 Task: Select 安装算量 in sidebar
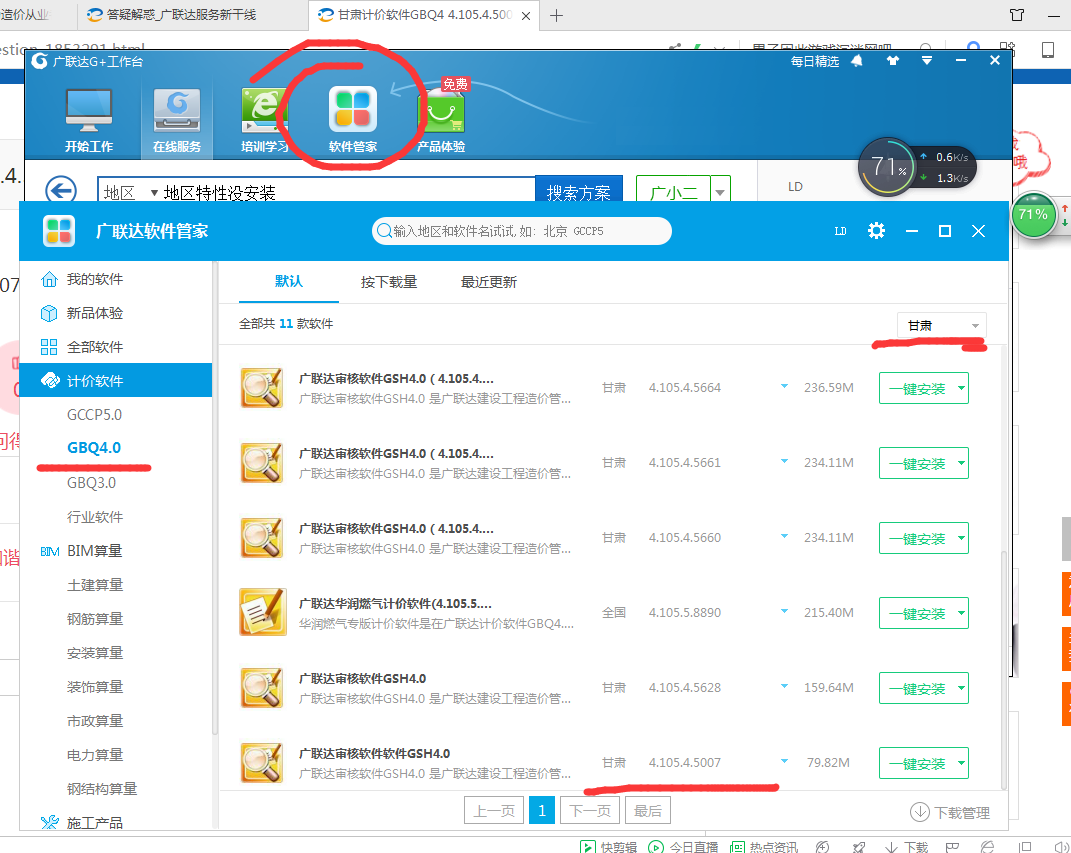click(95, 653)
